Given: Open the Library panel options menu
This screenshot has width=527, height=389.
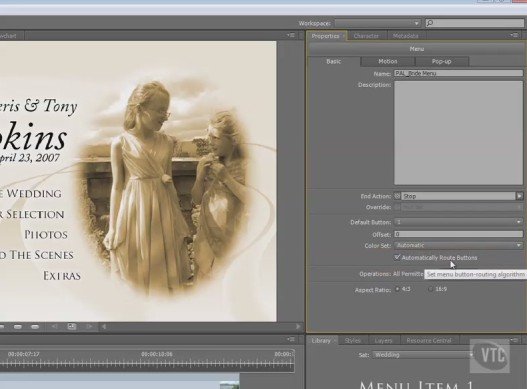Looking at the screenshot, I should pyautogui.click(x=514, y=340).
